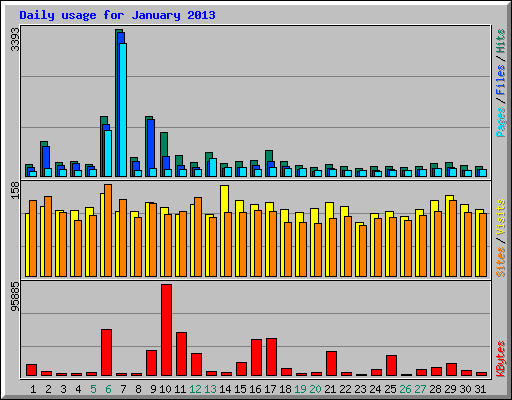Select the red KBytes bar for day 11
512x400 pixels.
(x=181, y=354)
